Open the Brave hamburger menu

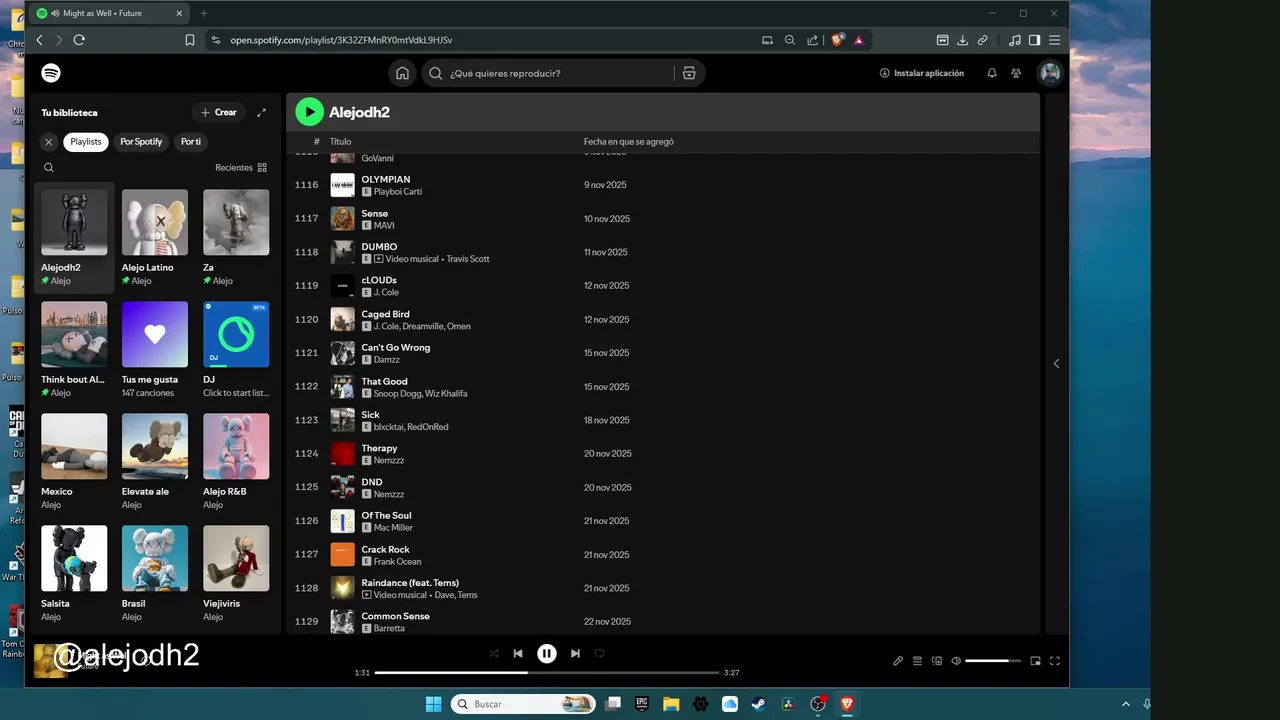click(1054, 40)
